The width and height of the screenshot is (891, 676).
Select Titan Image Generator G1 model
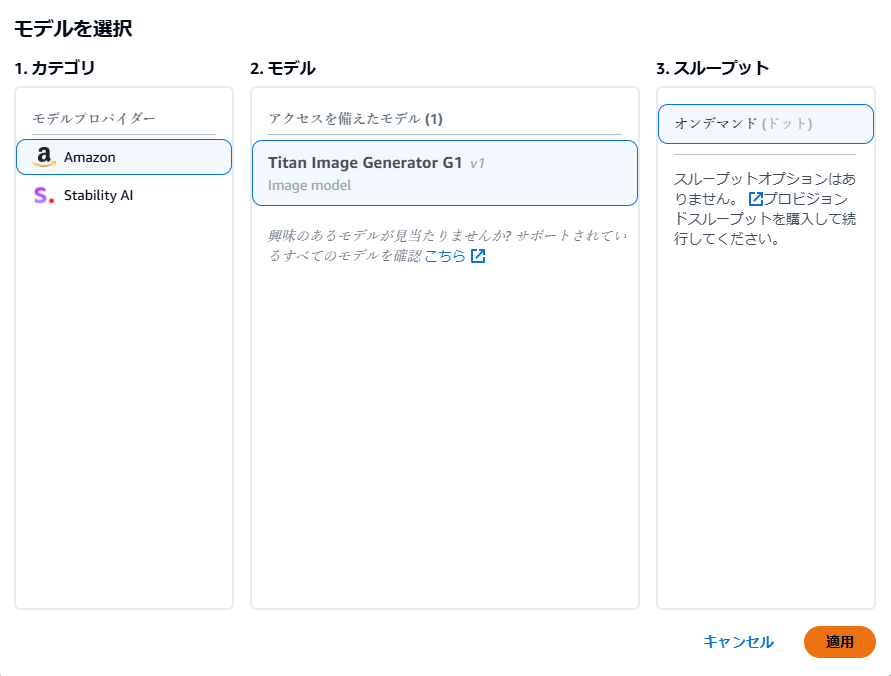tap(445, 173)
